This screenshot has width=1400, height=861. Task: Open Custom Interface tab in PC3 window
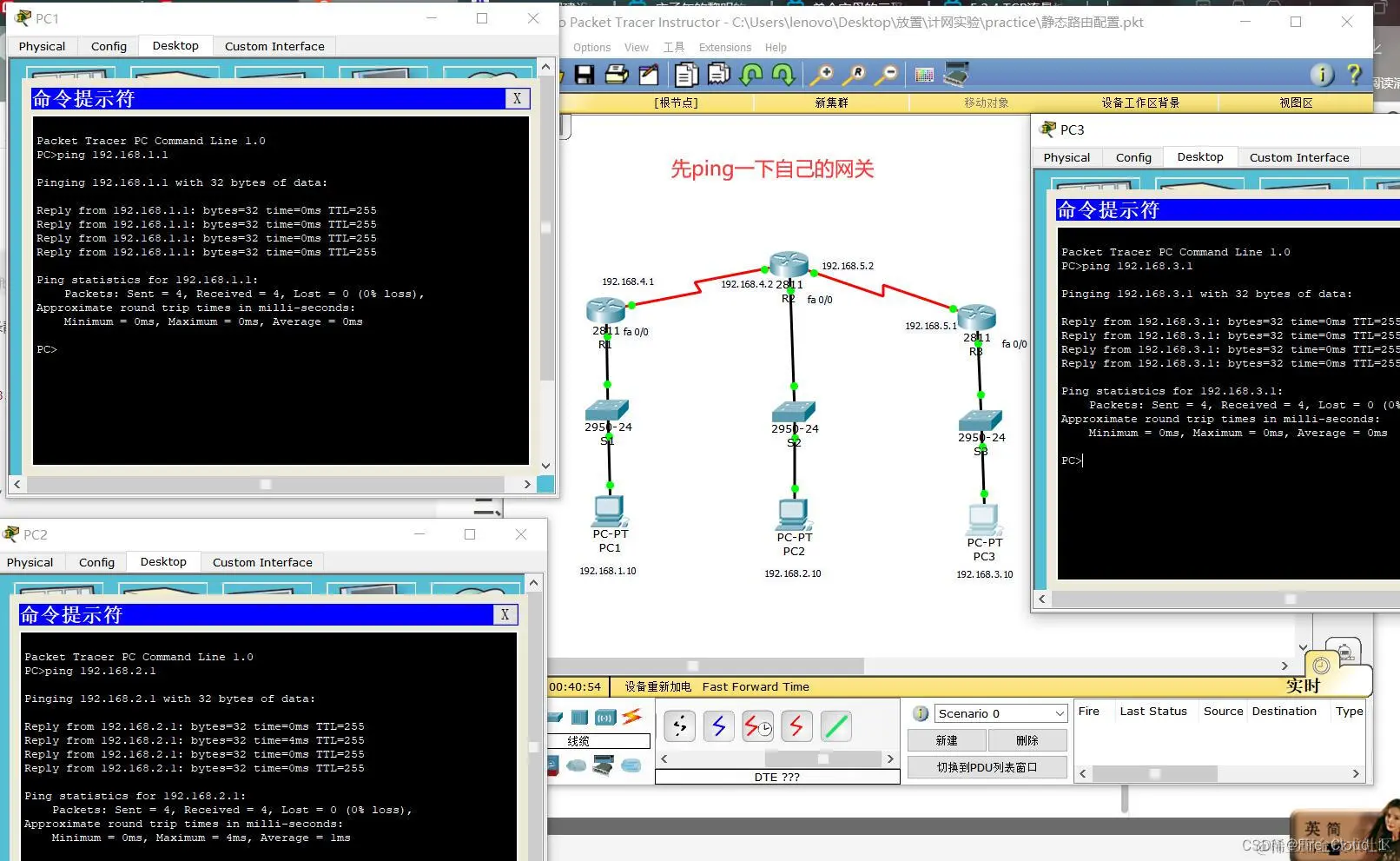[x=1299, y=157]
